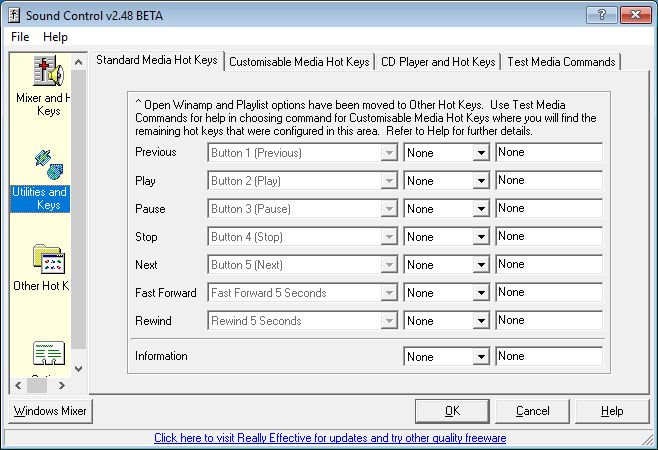Screen dimensions: 658x450
Task: Click the Windows Mixer button
Action: (x=51, y=411)
